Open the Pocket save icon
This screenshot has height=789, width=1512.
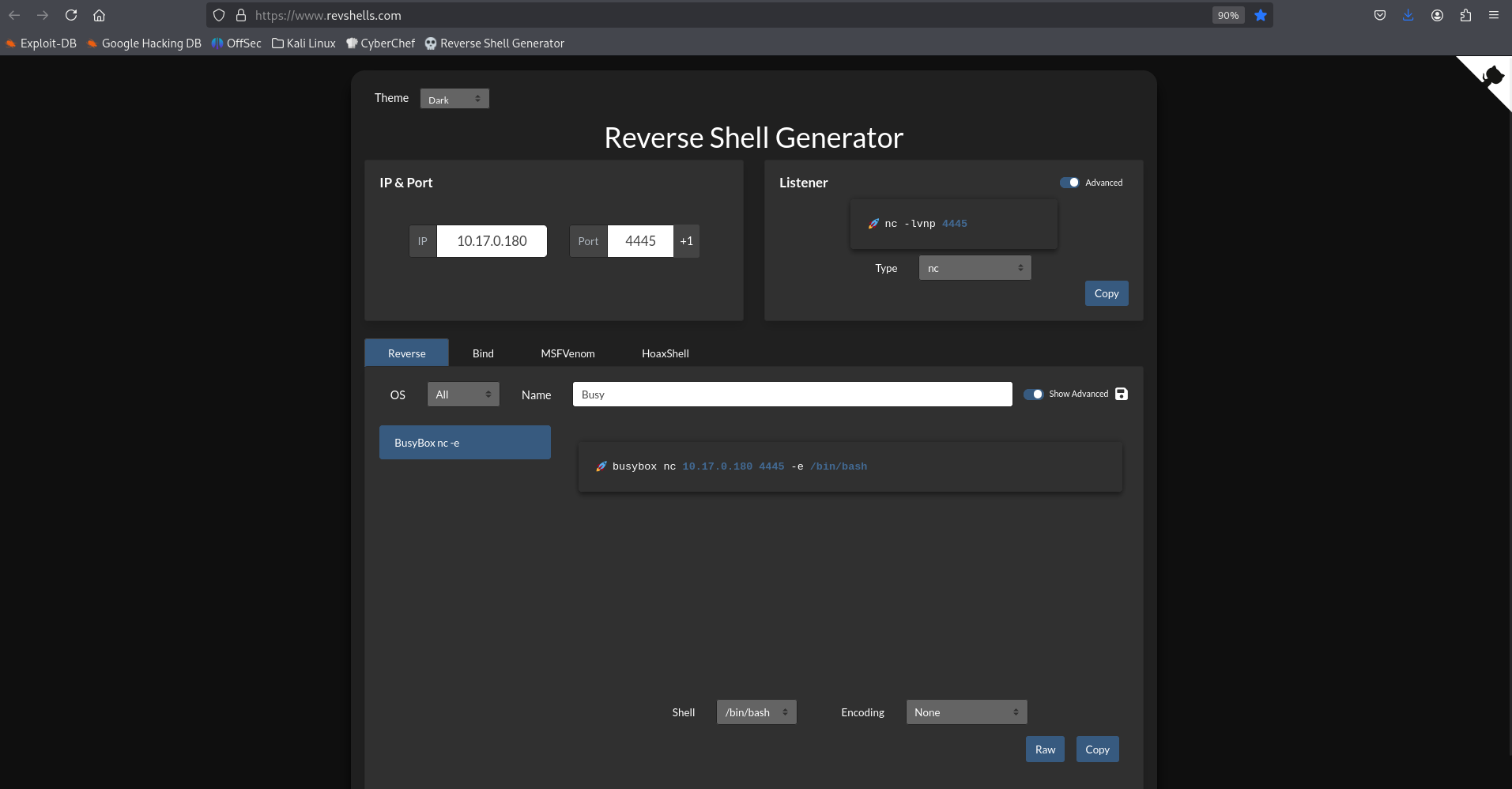(x=1380, y=15)
